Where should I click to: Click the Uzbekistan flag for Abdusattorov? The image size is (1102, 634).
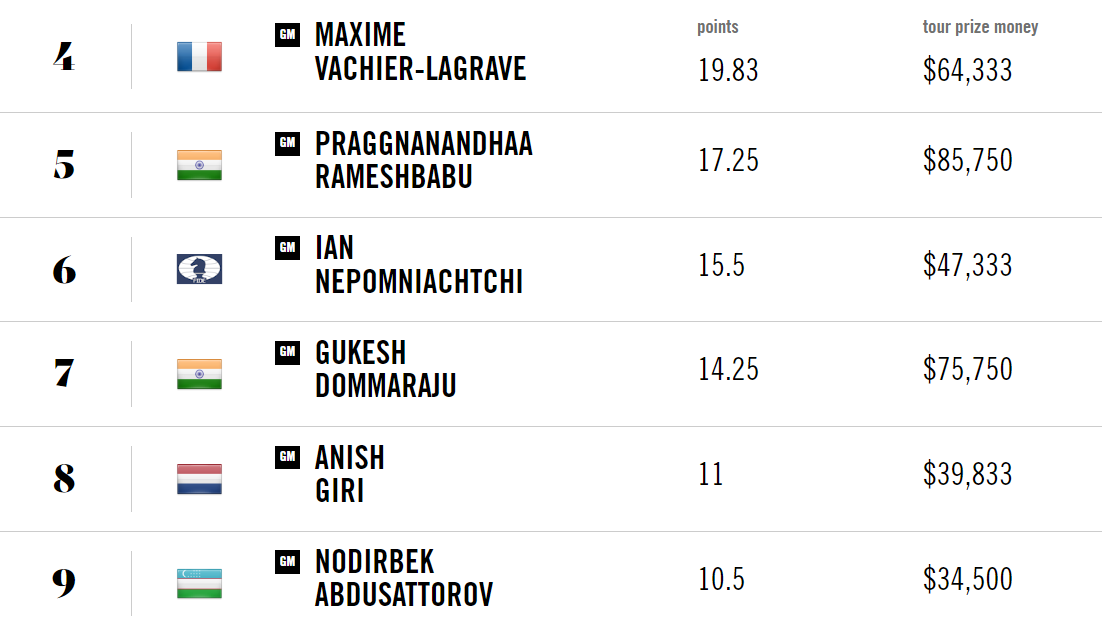pos(200,583)
